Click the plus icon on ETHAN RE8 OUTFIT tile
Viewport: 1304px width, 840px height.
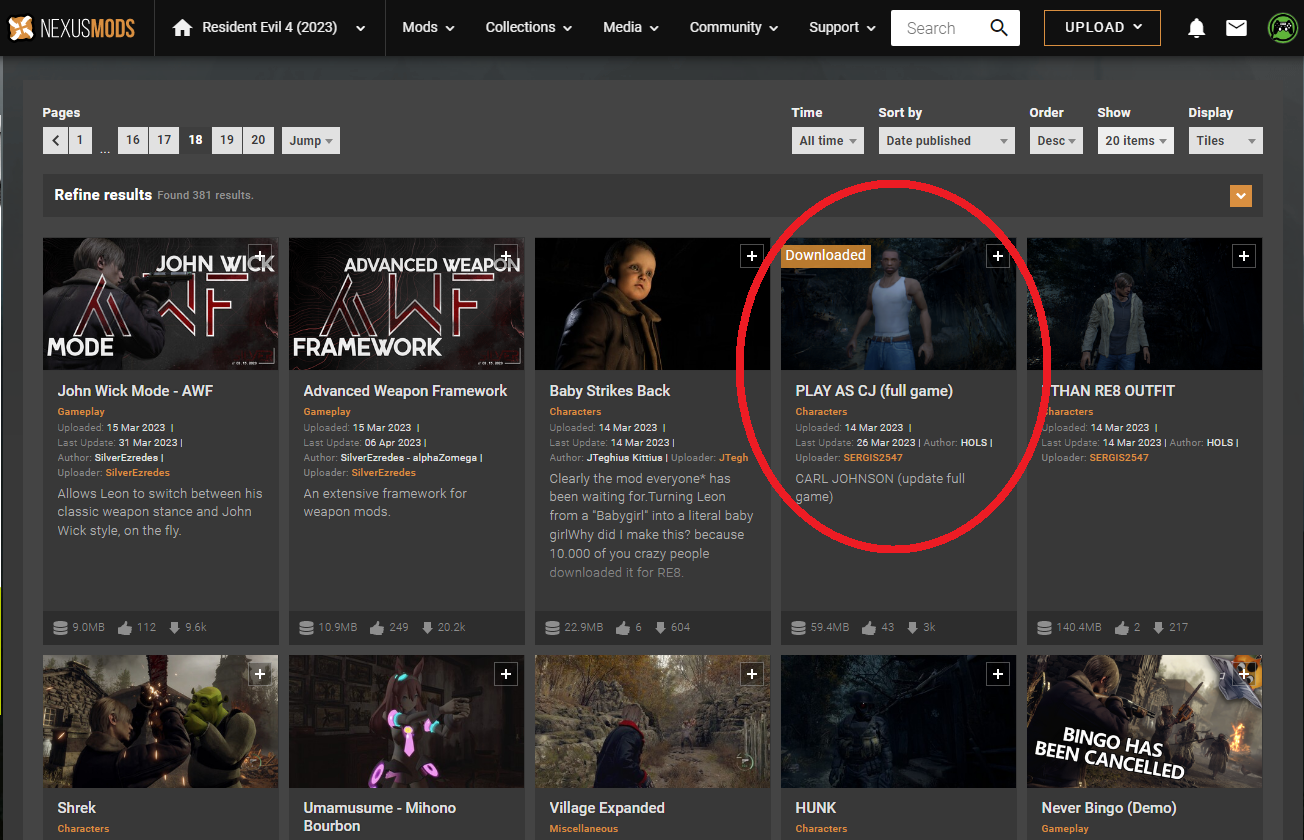coord(1243,257)
